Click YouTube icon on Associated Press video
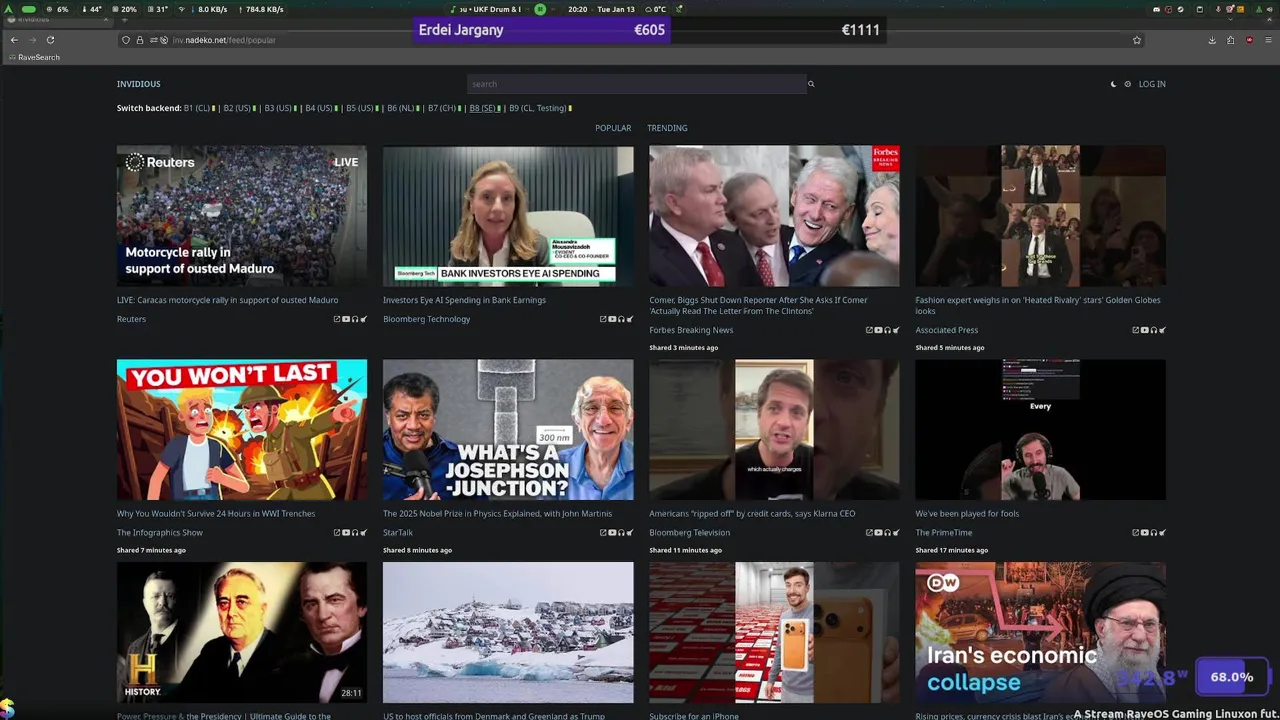1280x720 pixels. click(1144, 330)
